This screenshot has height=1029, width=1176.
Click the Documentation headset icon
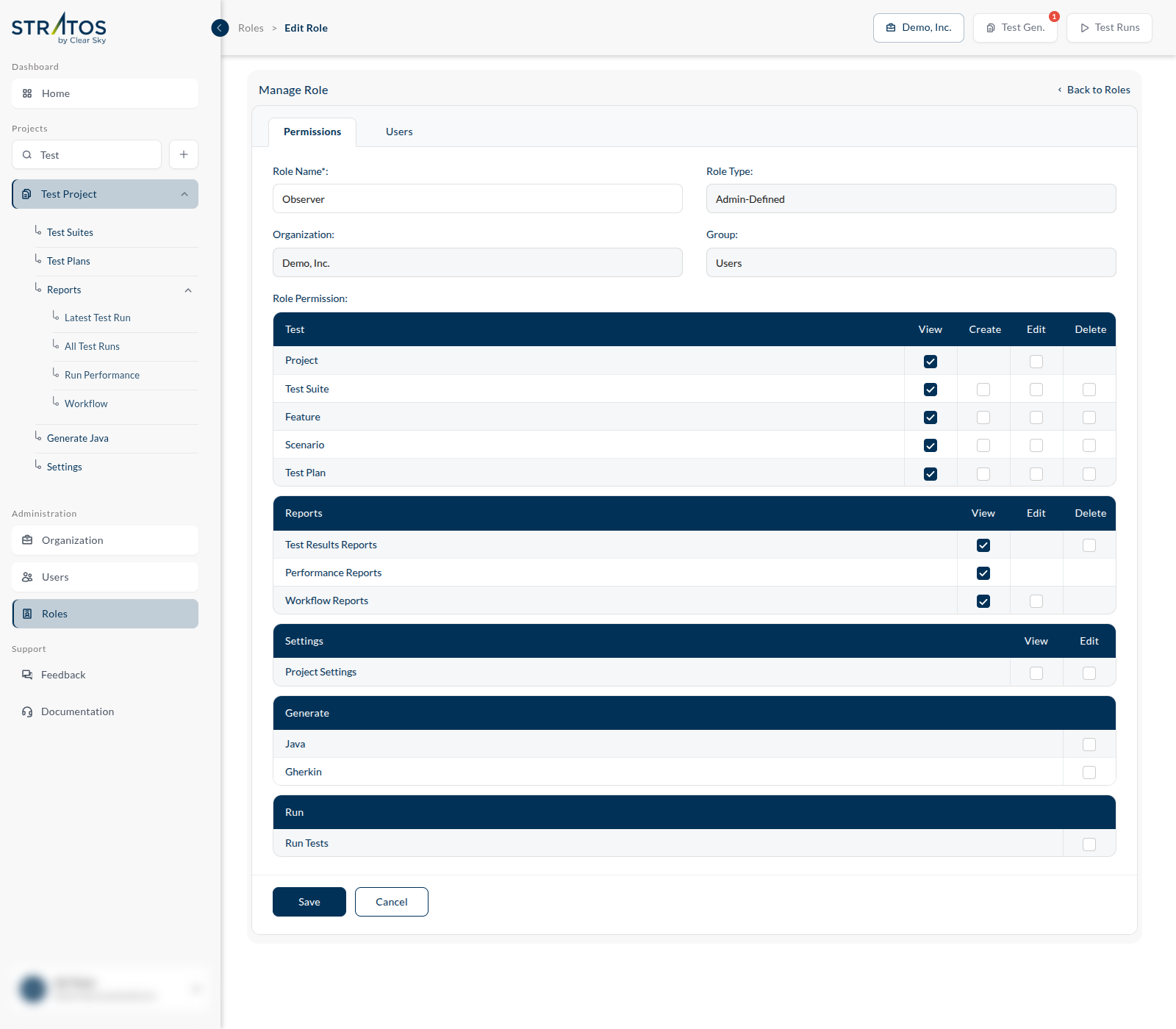pyautogui.click(x=27, y=711)
